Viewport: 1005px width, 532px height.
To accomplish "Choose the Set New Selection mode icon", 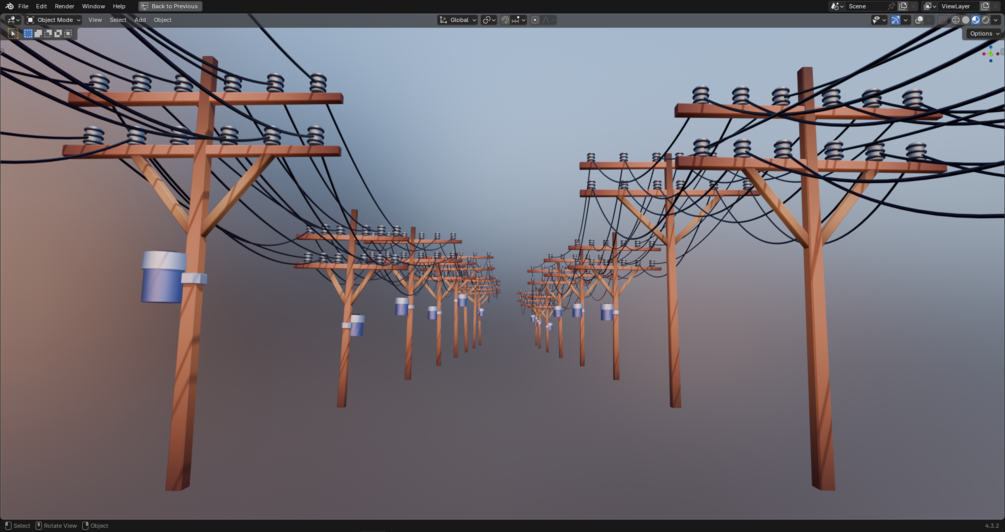I will pyautogui.click(x=28, y=33).
